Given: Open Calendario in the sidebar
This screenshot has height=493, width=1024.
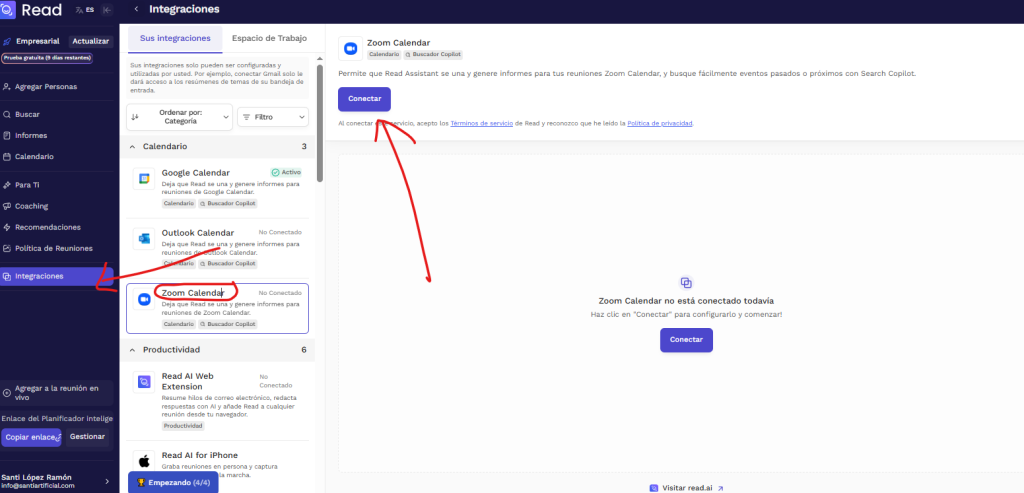Looking at the screenshot, I should (x=34, y=157).
